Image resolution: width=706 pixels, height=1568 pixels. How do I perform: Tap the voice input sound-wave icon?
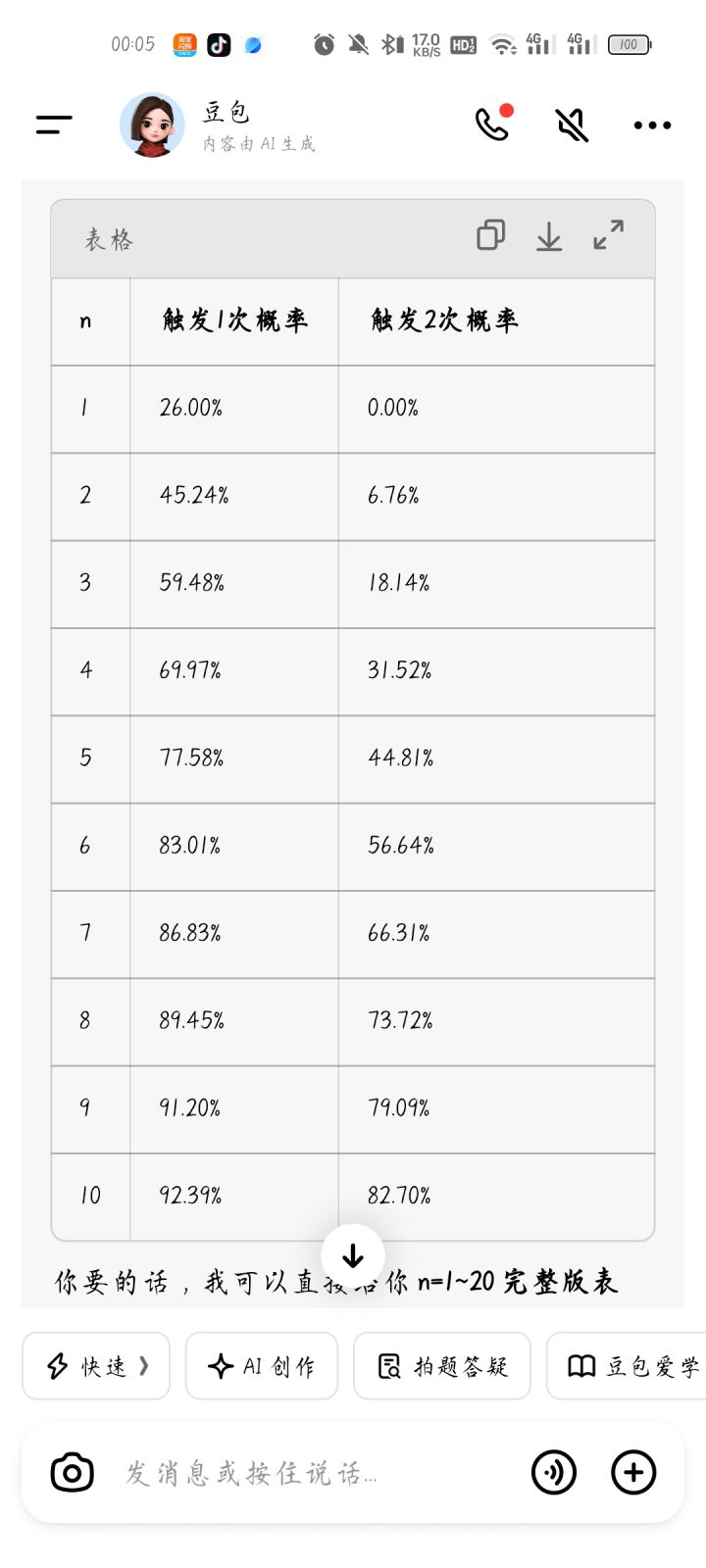coord(554,1472)
